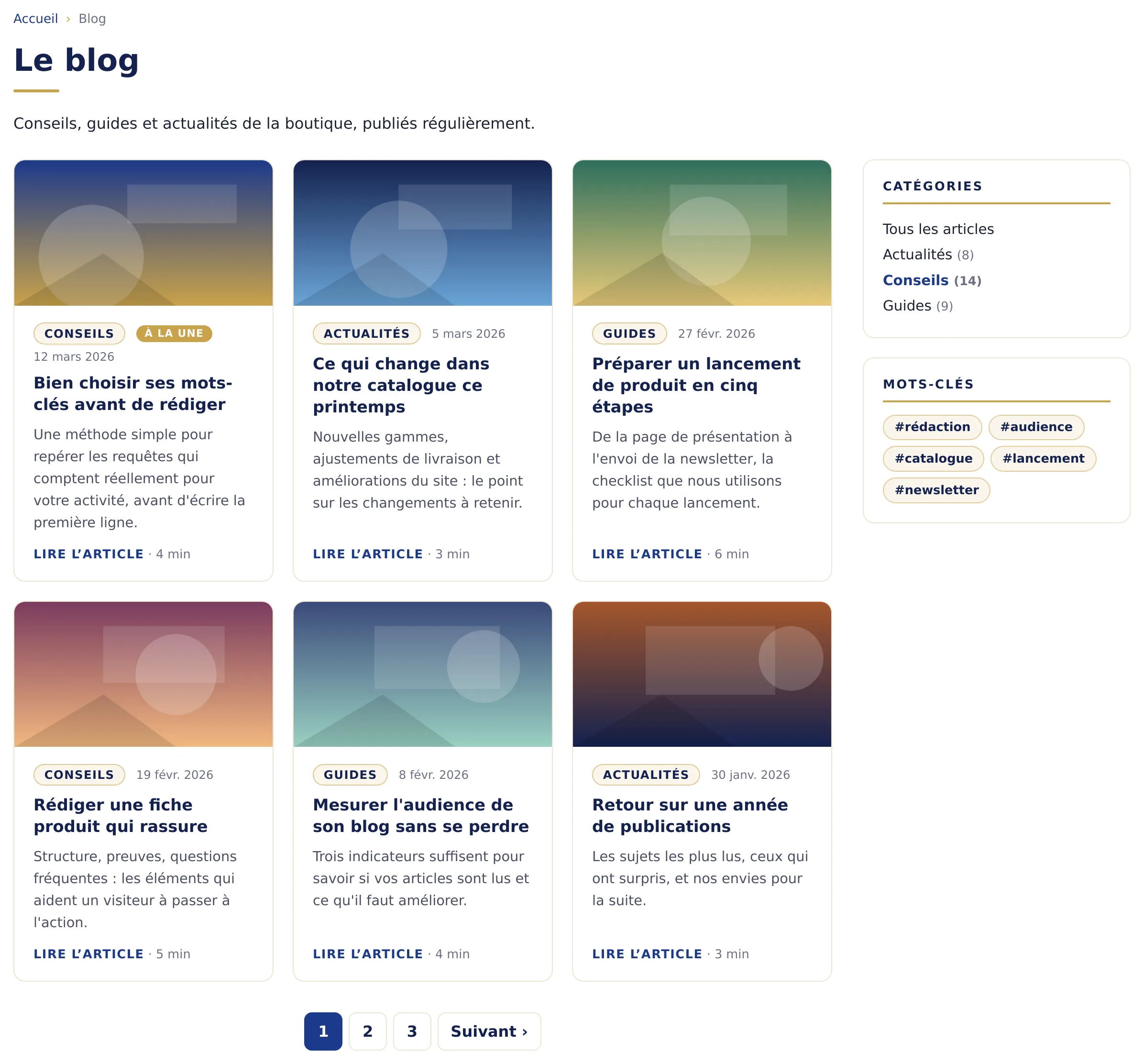Click 'Lire l'article' for the 6 min lancement post

(648, 554)
